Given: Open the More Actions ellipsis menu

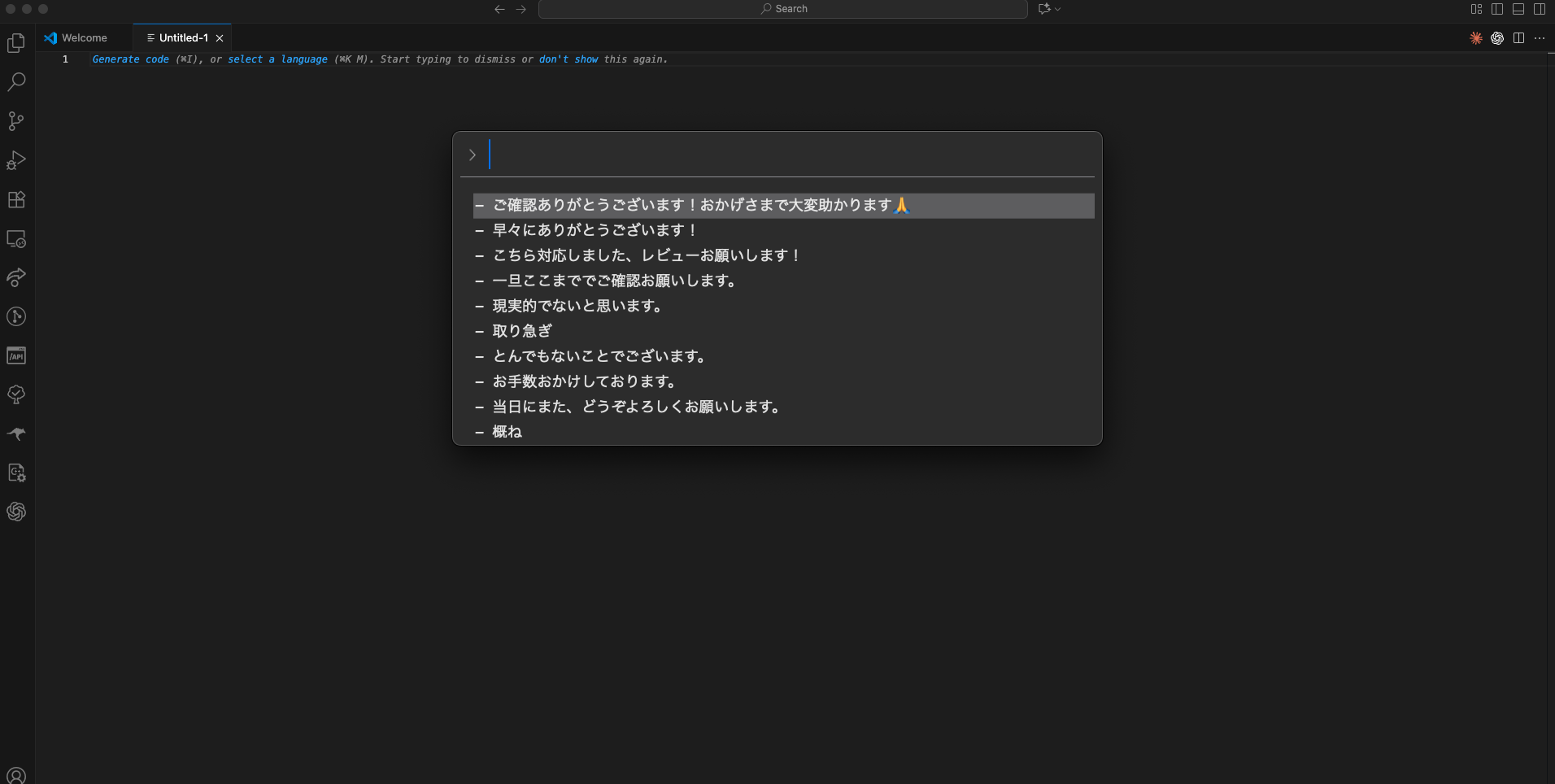Looking at the screenshot, I should click(1540, 38).
